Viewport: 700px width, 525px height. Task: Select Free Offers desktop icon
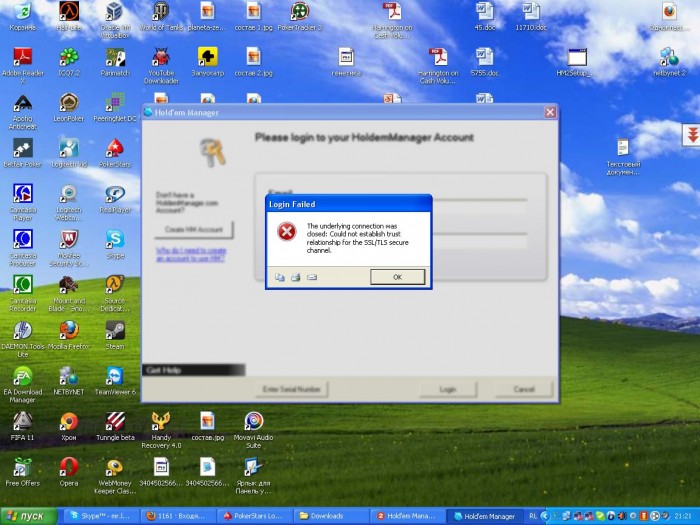[22, 472]
